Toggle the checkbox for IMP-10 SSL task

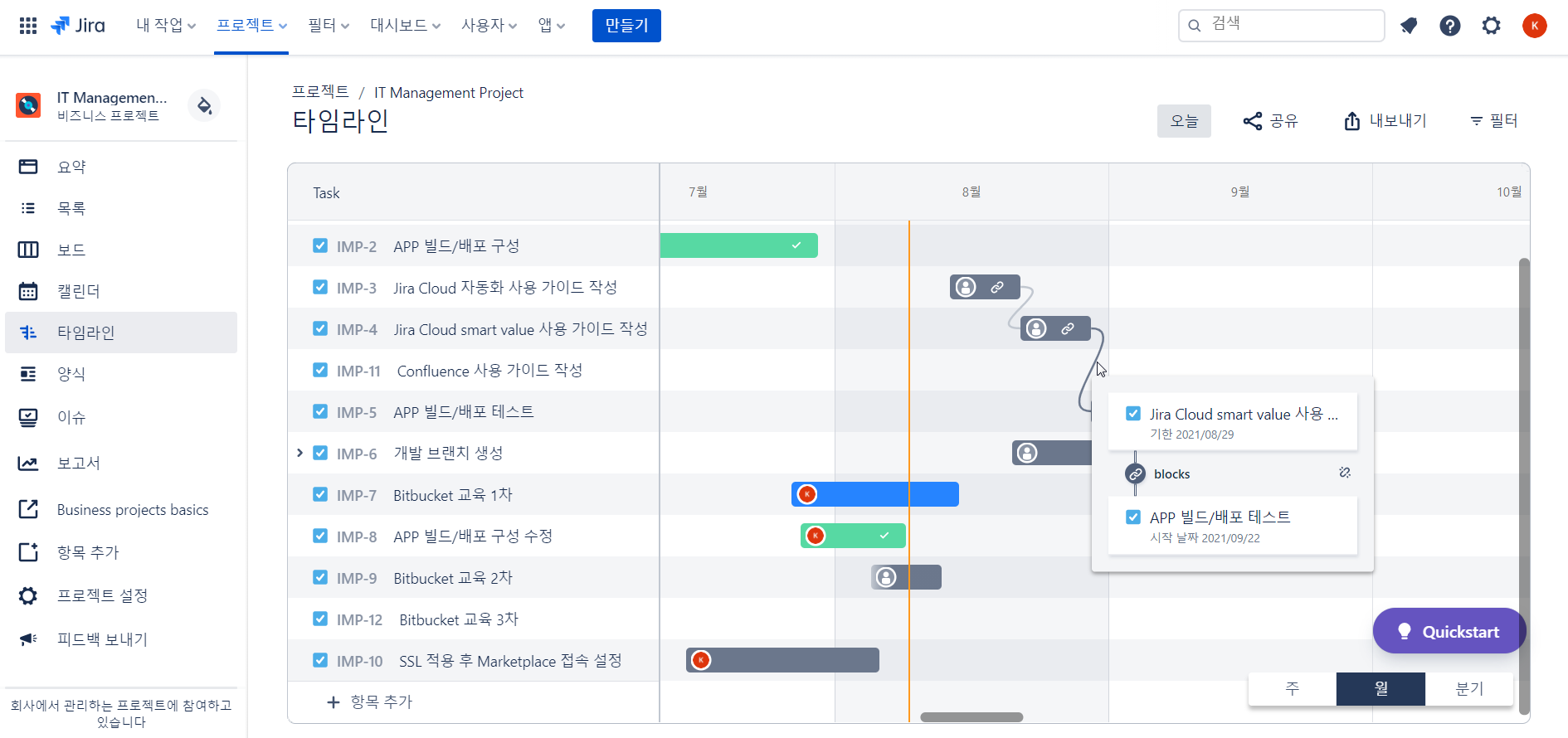pyautogui.click(x=320, y=660)
